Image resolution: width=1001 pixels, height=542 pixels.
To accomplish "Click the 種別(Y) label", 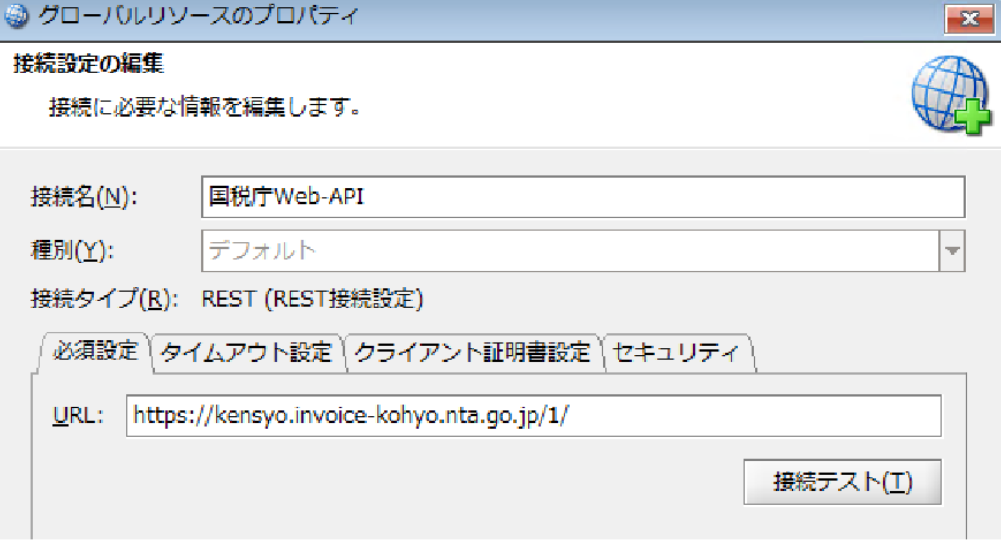I will pos(72,250).
